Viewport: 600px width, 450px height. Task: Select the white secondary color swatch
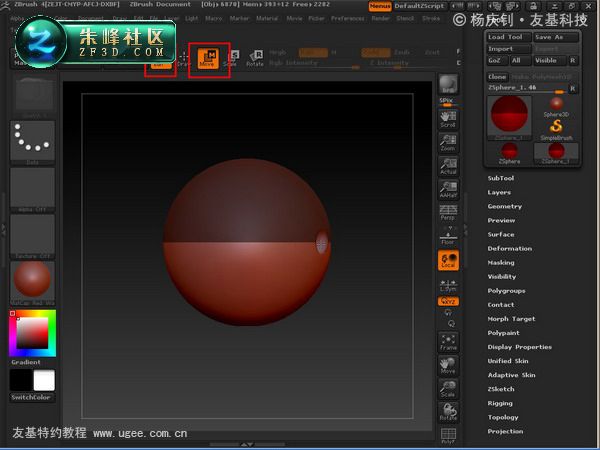[44, 380]
